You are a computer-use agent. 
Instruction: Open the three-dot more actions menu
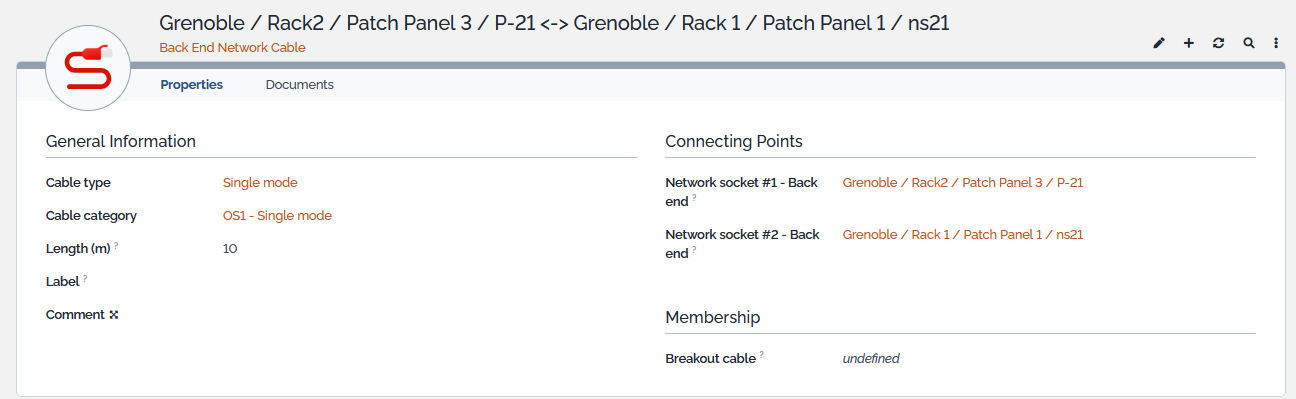pos(1276,43)
